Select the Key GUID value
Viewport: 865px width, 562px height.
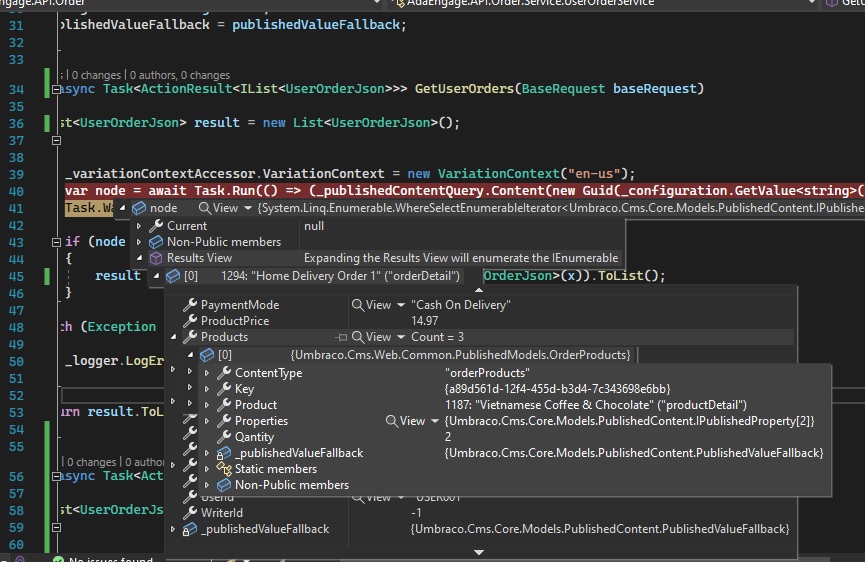558,389
